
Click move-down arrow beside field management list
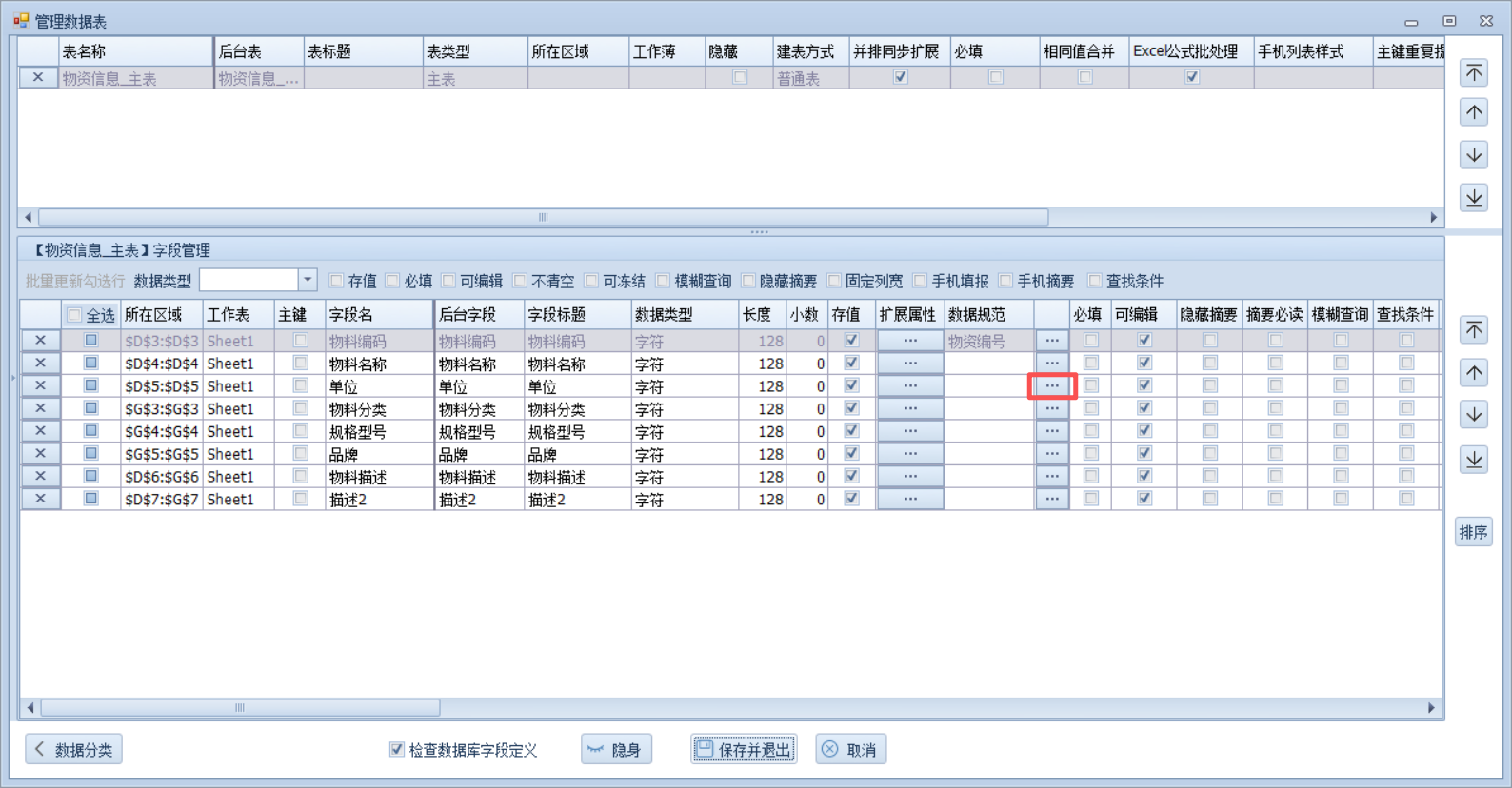coord(1474,415)
